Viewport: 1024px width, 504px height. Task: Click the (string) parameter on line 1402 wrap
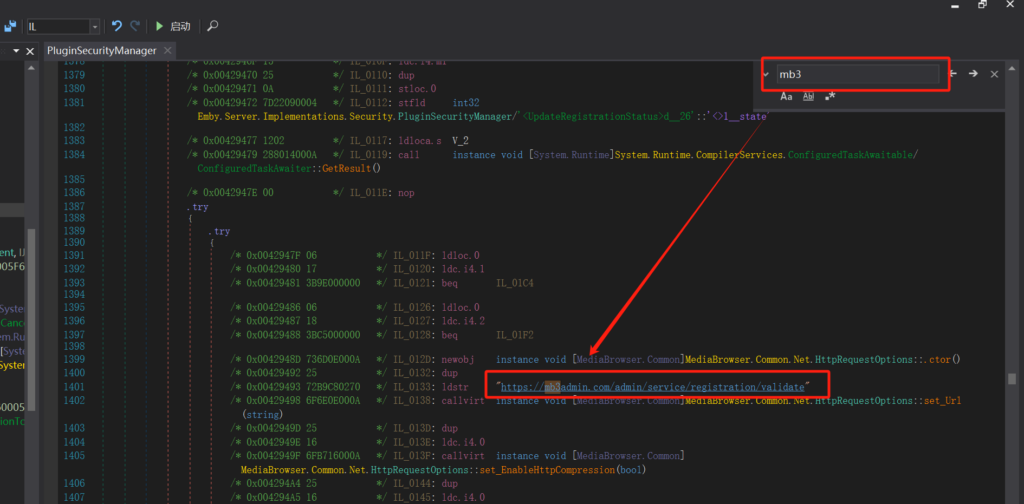pos(262,415)
